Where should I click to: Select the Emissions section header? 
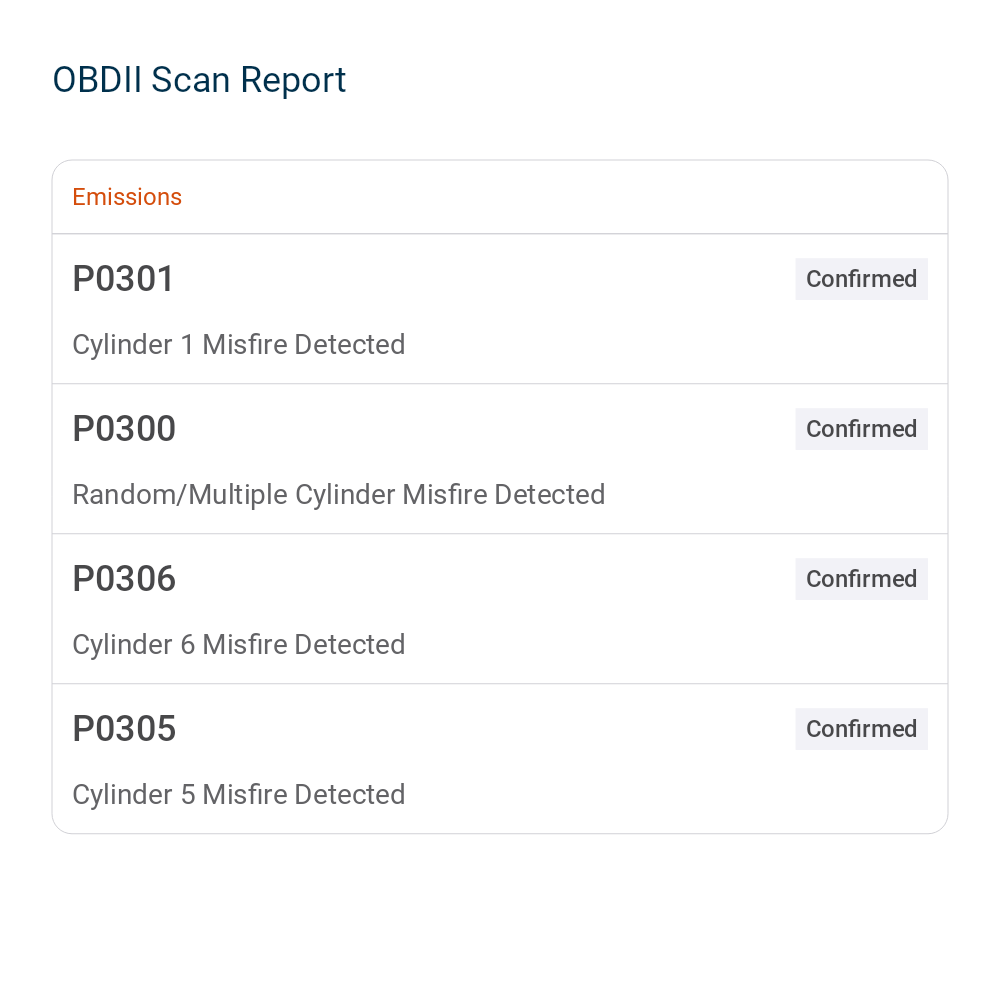pyautogui.click(x=127, y=197)
